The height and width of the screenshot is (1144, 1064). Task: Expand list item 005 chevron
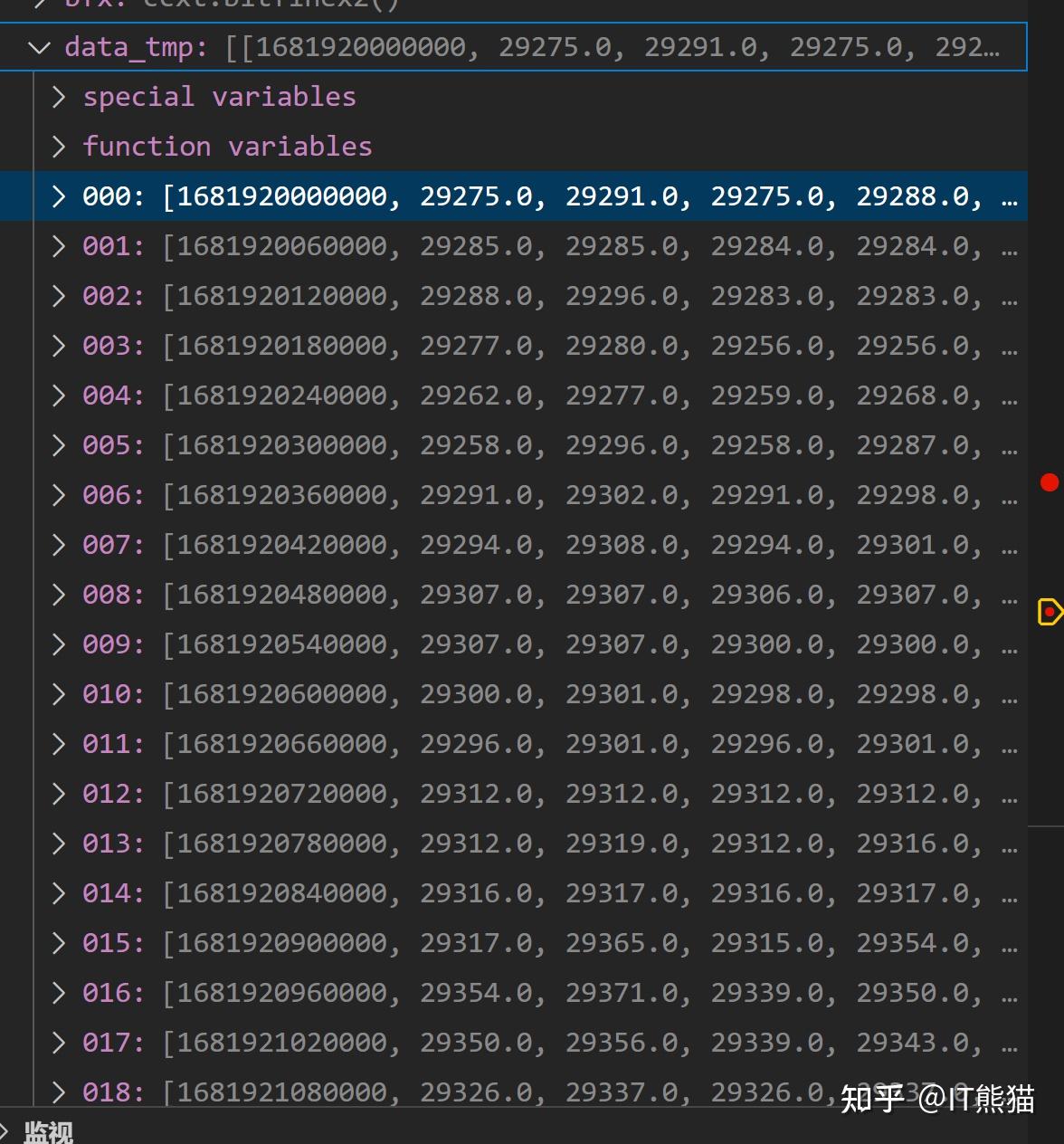click(x=59, y=445)
